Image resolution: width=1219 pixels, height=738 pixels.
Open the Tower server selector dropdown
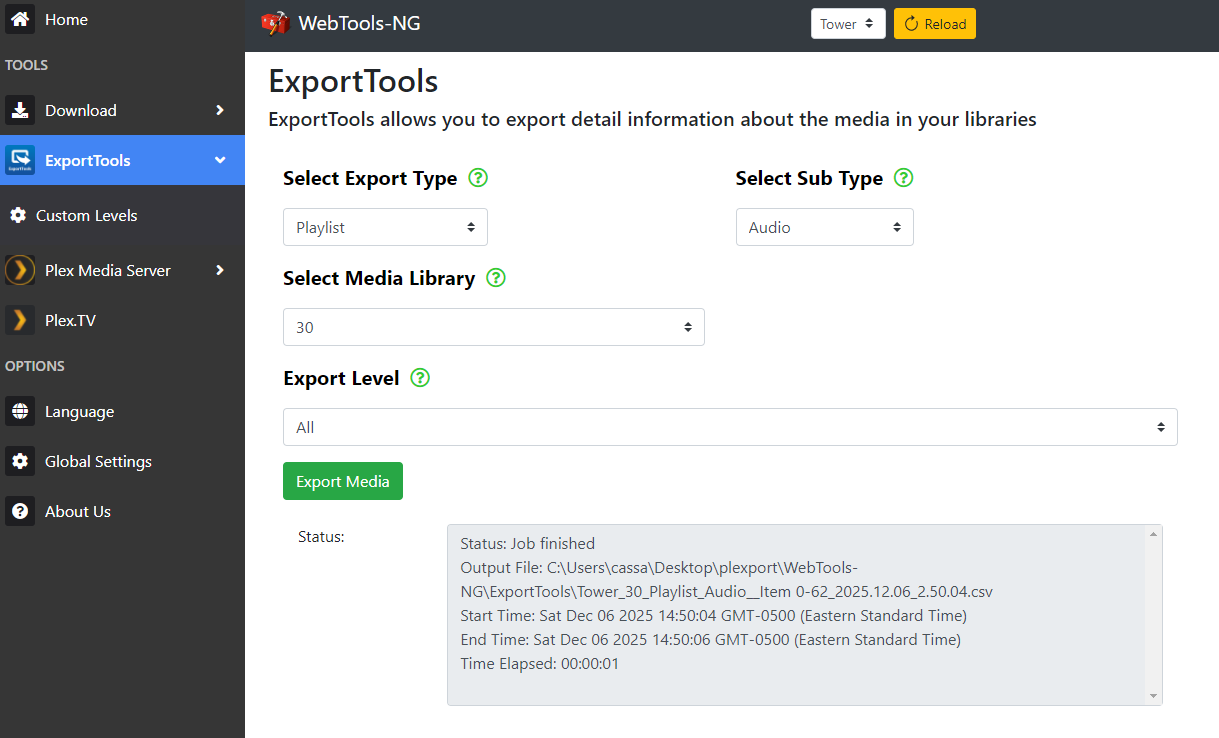pyautogui.click(x=847, y=22)
